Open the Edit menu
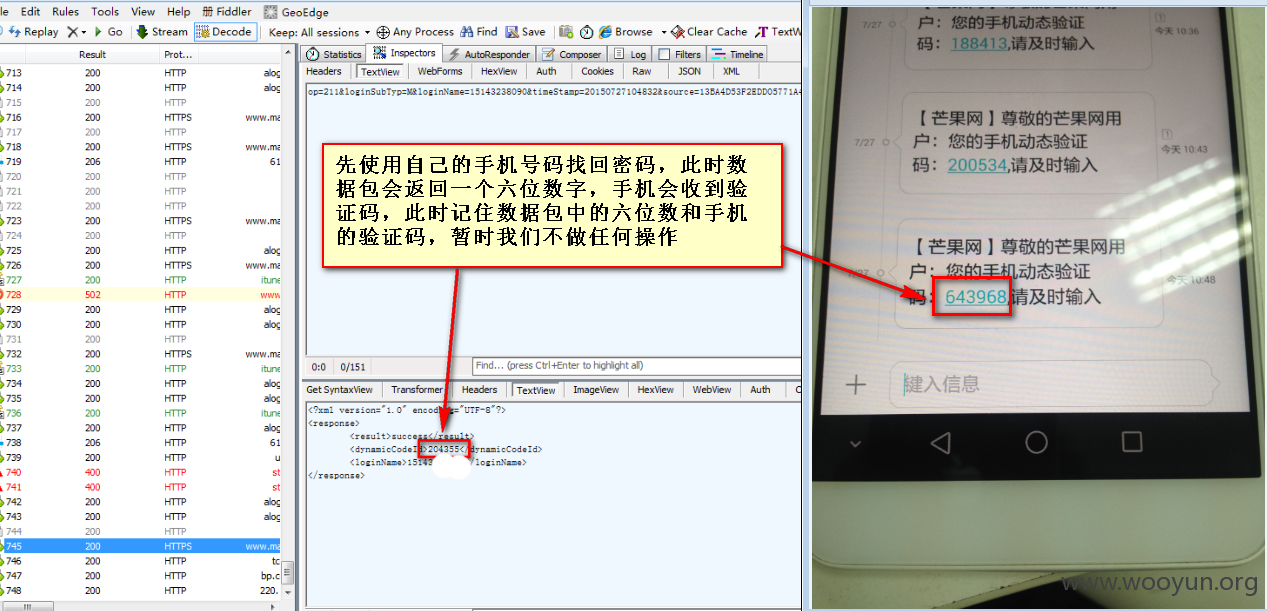Image resolution: width=1267 pixels, height=611 pixels. point(30,12)
